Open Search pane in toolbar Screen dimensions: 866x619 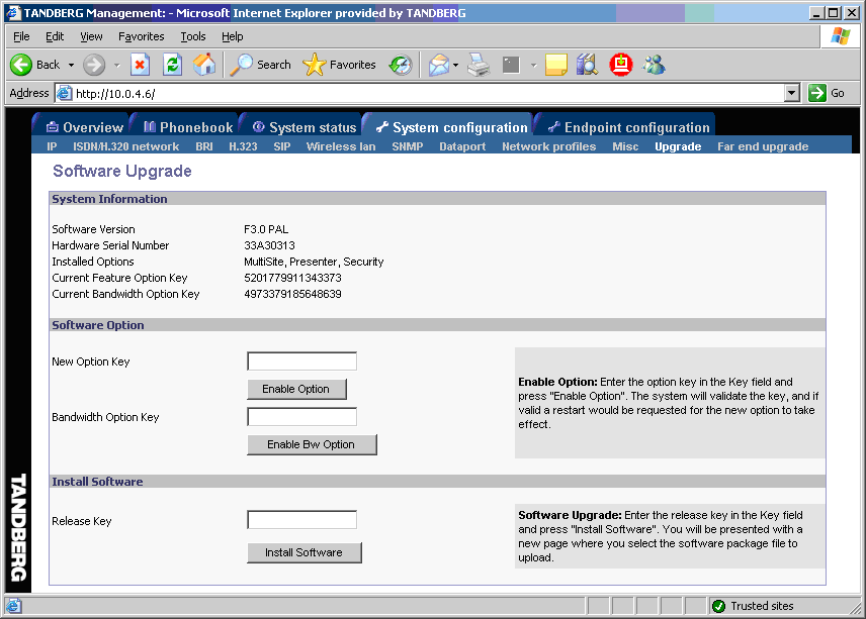pos(260,65)
